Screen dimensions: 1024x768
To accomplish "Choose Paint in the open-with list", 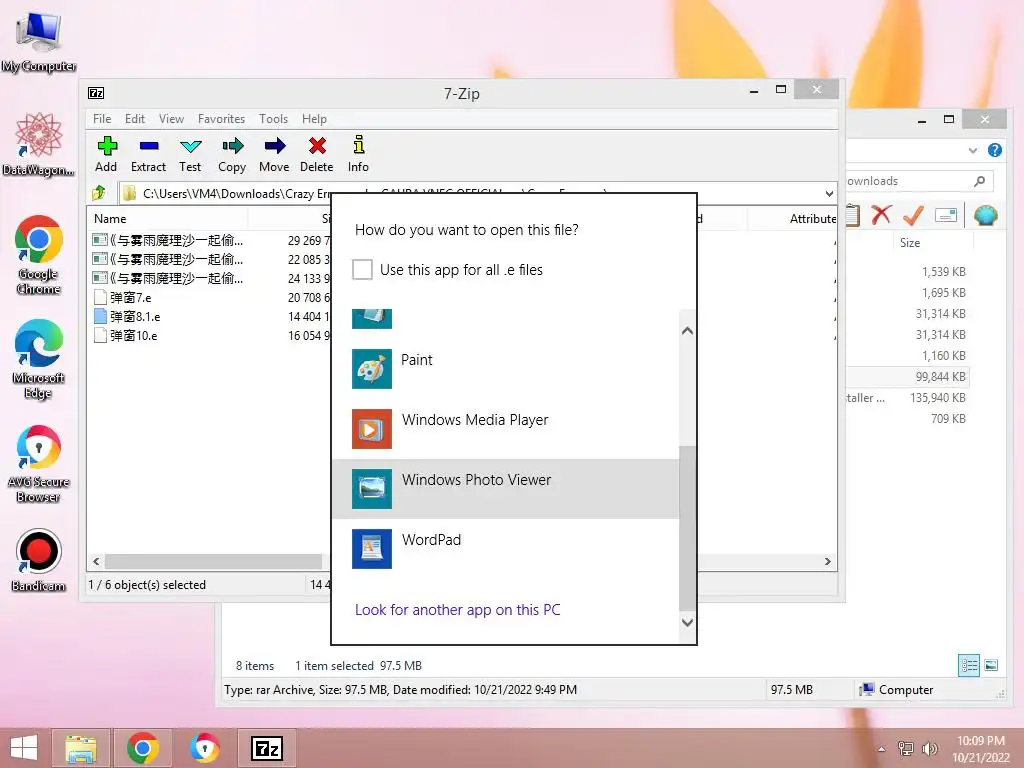I will pyautogui.click(x=505, y=369).
